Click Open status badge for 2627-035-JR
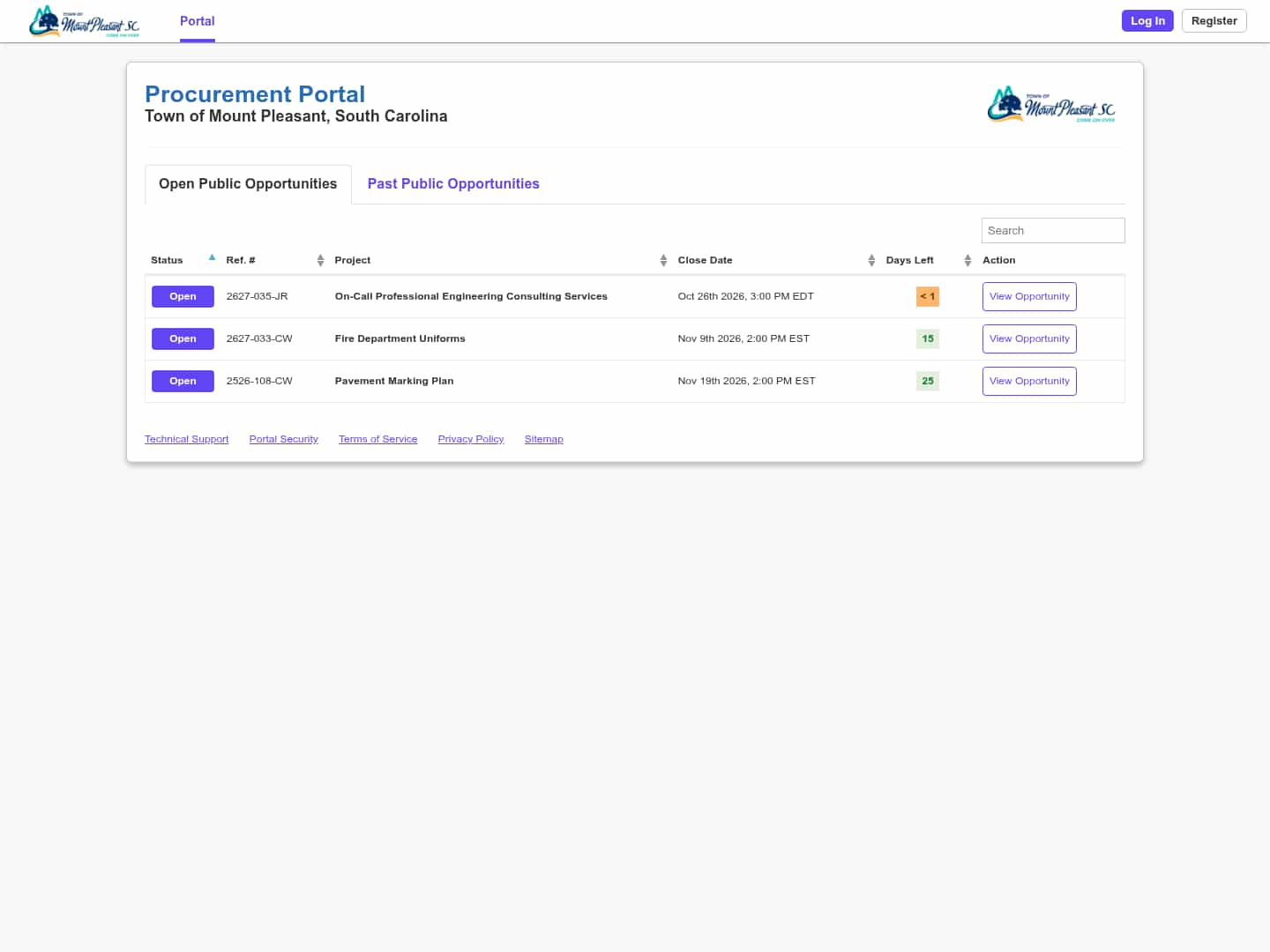 [183, 297]
